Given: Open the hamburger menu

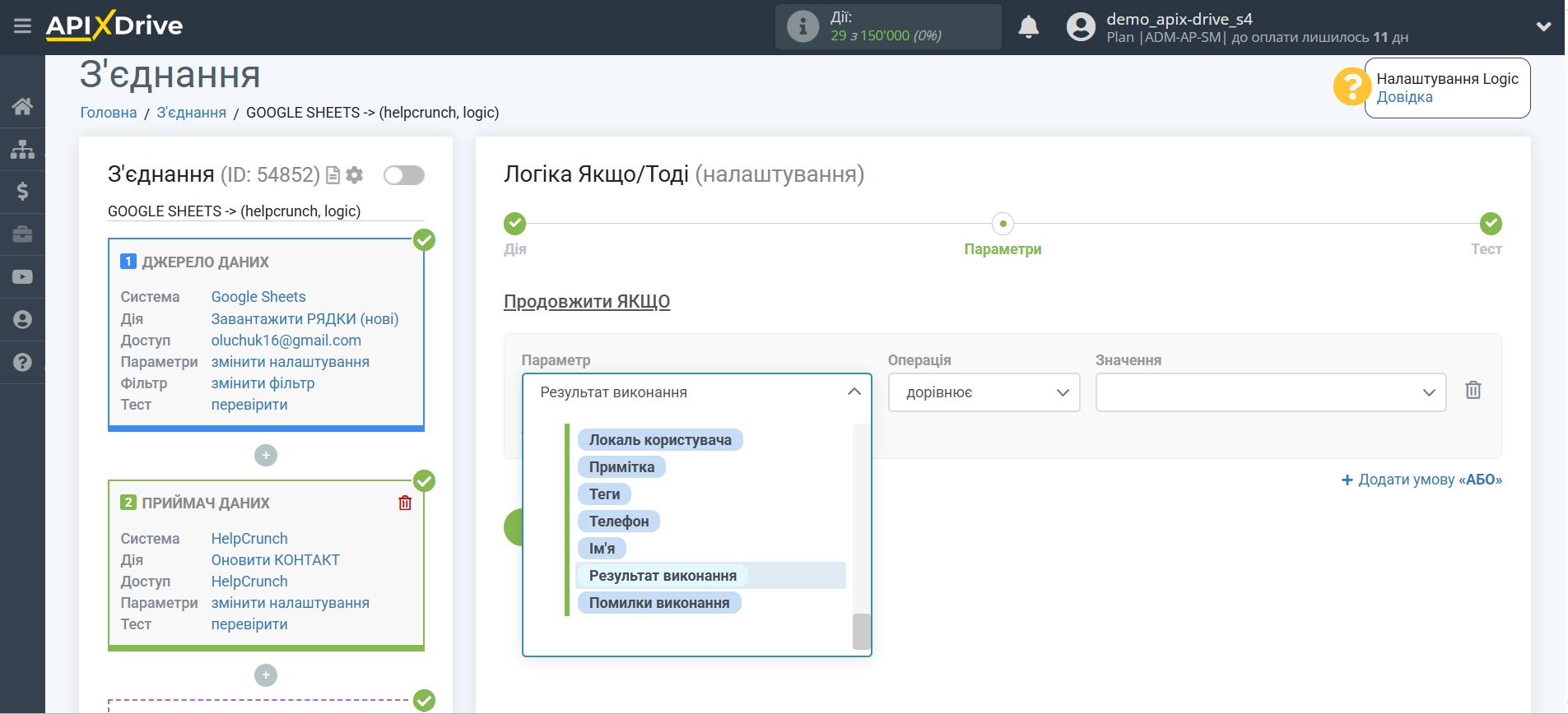Looking at the screenshot, I should [22, 26].
